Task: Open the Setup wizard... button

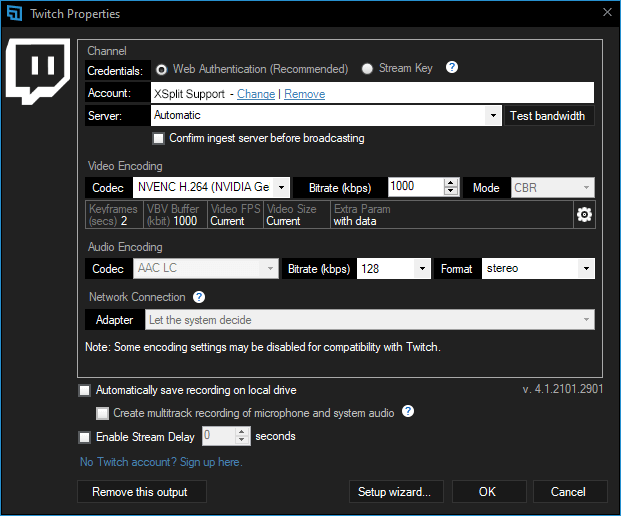Action: coord(396,491)
